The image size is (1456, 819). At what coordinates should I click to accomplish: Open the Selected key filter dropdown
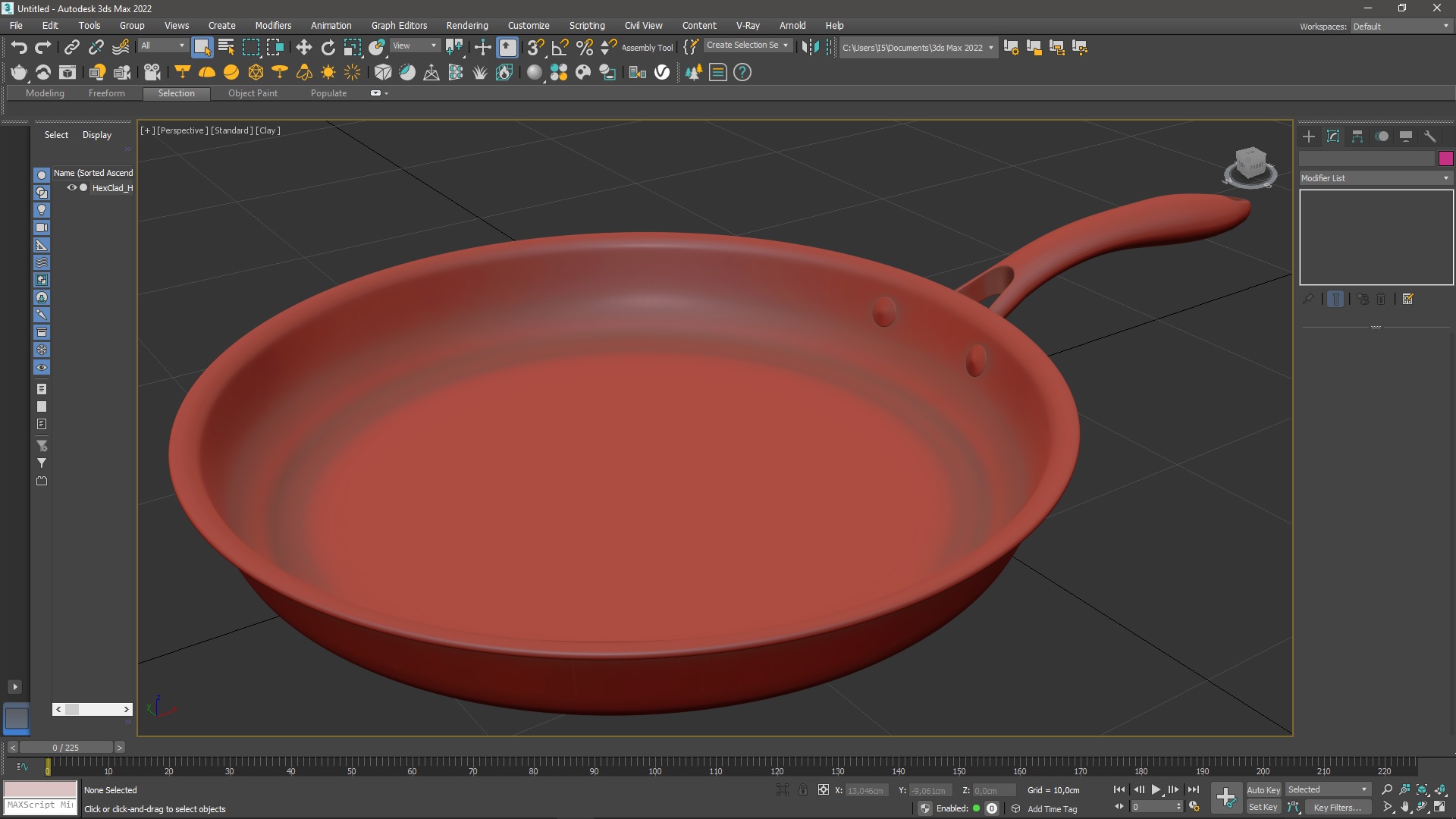1328,790
